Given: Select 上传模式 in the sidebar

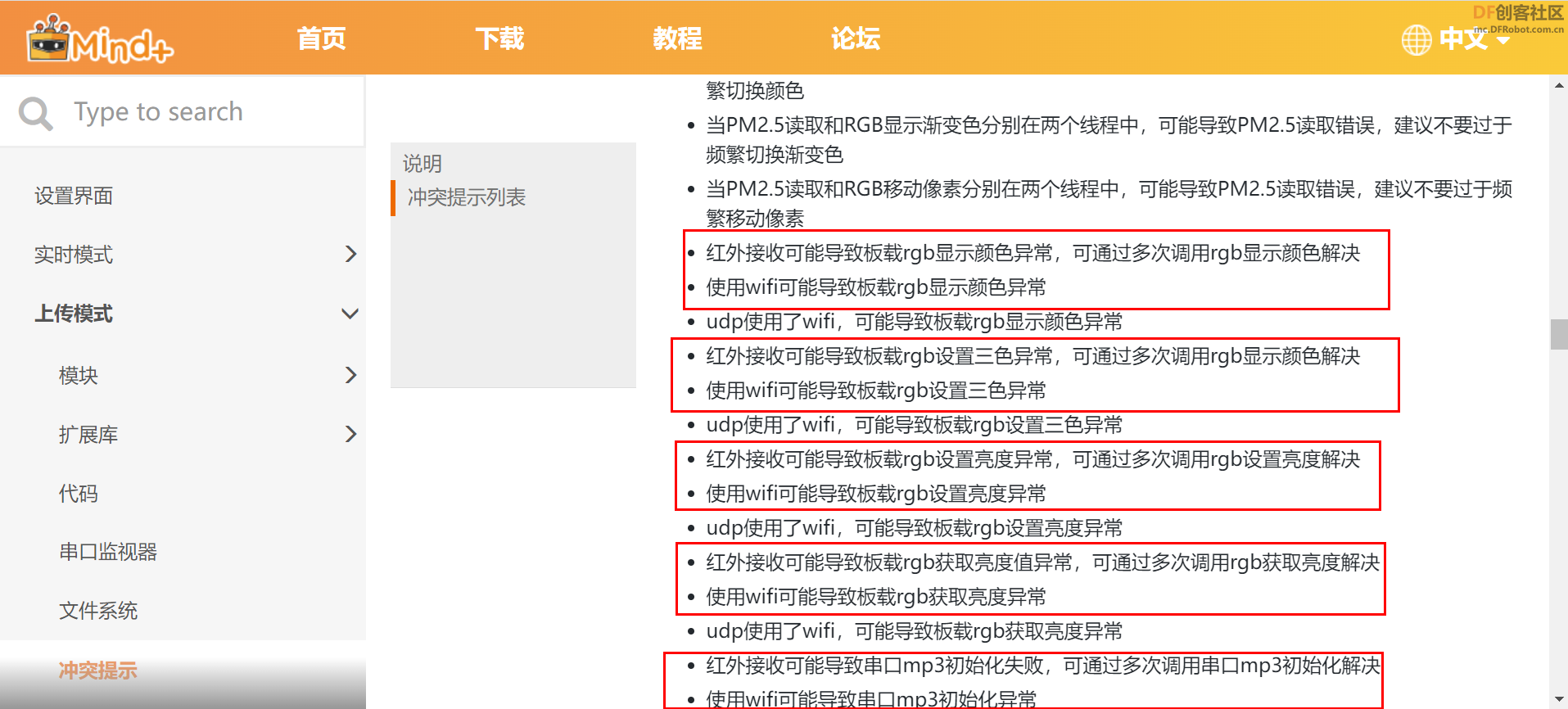Looking at the screenshot, I should click(74, 314).
